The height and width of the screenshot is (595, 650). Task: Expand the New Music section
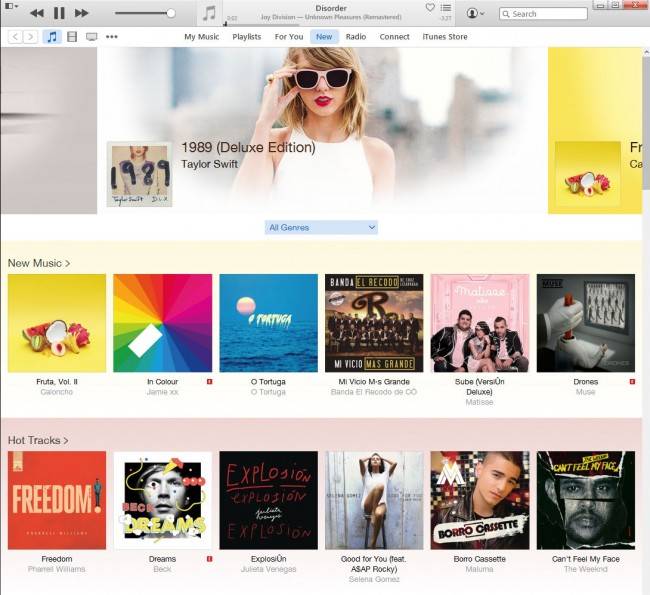(39, 263)
